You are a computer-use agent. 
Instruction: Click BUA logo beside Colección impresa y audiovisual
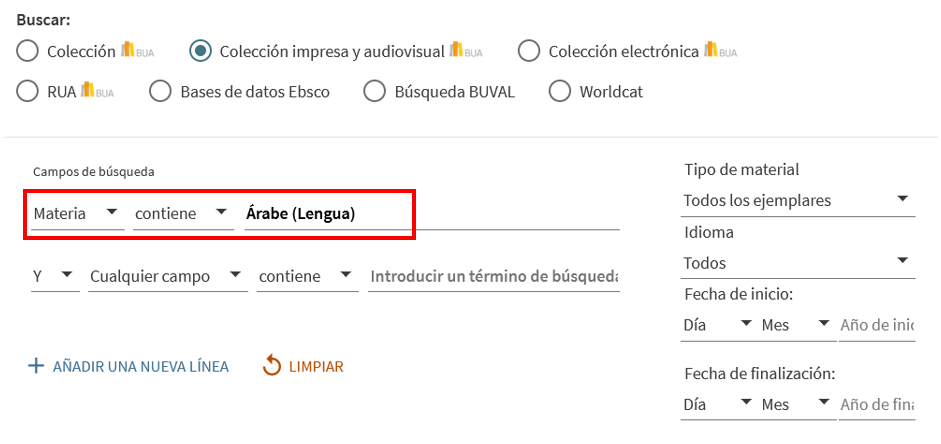coord(466,50)
